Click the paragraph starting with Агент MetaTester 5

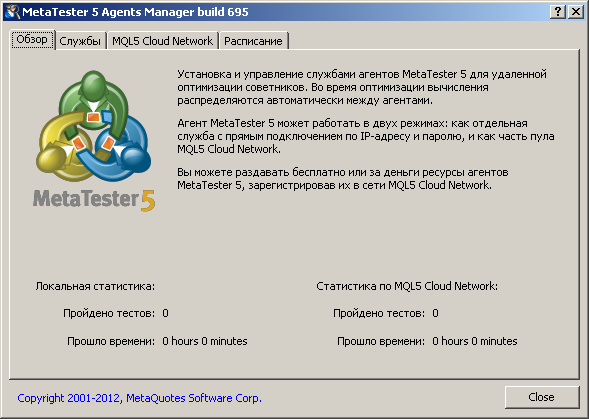365,136
